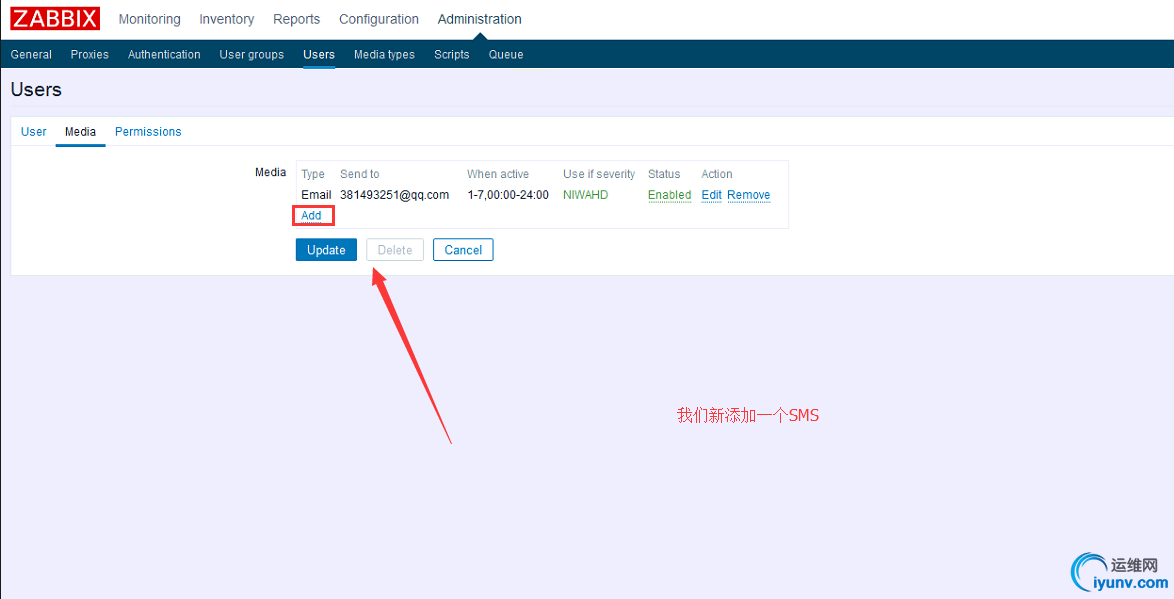Click the Cancel button
Viewport: 1174px width, 599px height.
[x=463, y=250]
